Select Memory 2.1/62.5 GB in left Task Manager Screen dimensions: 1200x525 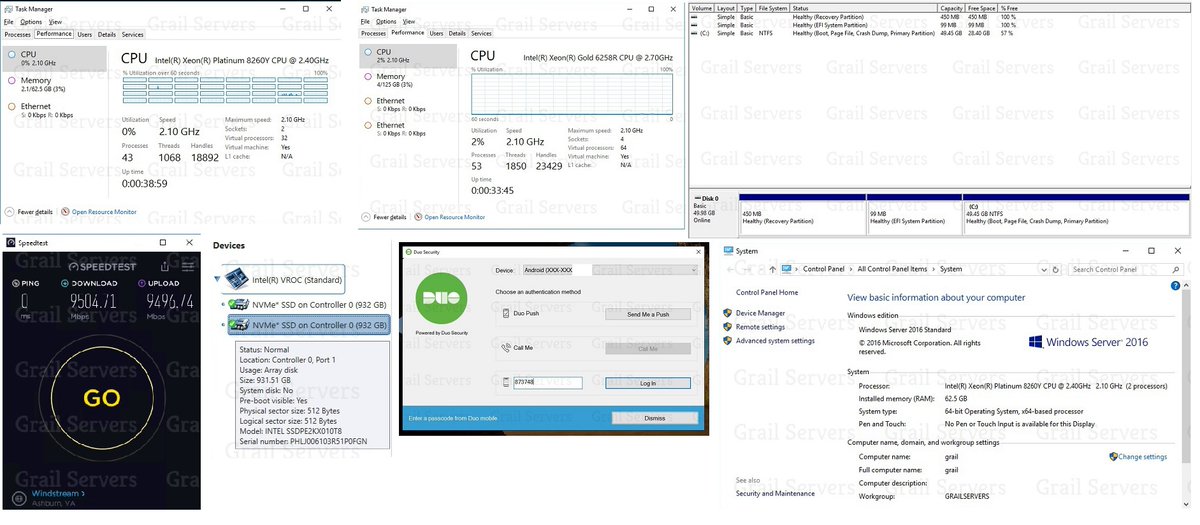pyautogui.click(x=52, y=84)
